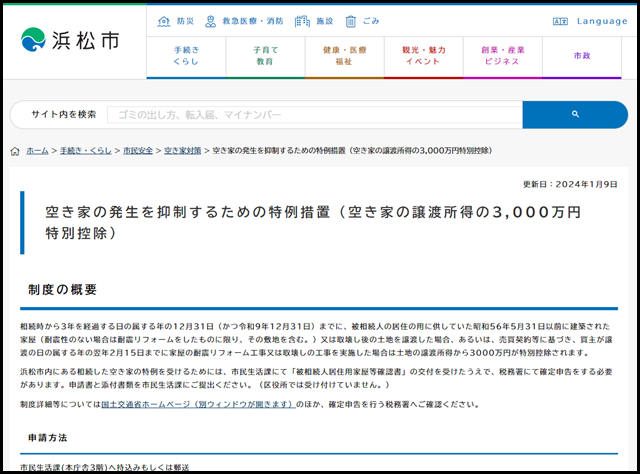The height and width of the screenshot is (474, 640).
Task: Click the 浜松市 city logo
Action: 69,39
